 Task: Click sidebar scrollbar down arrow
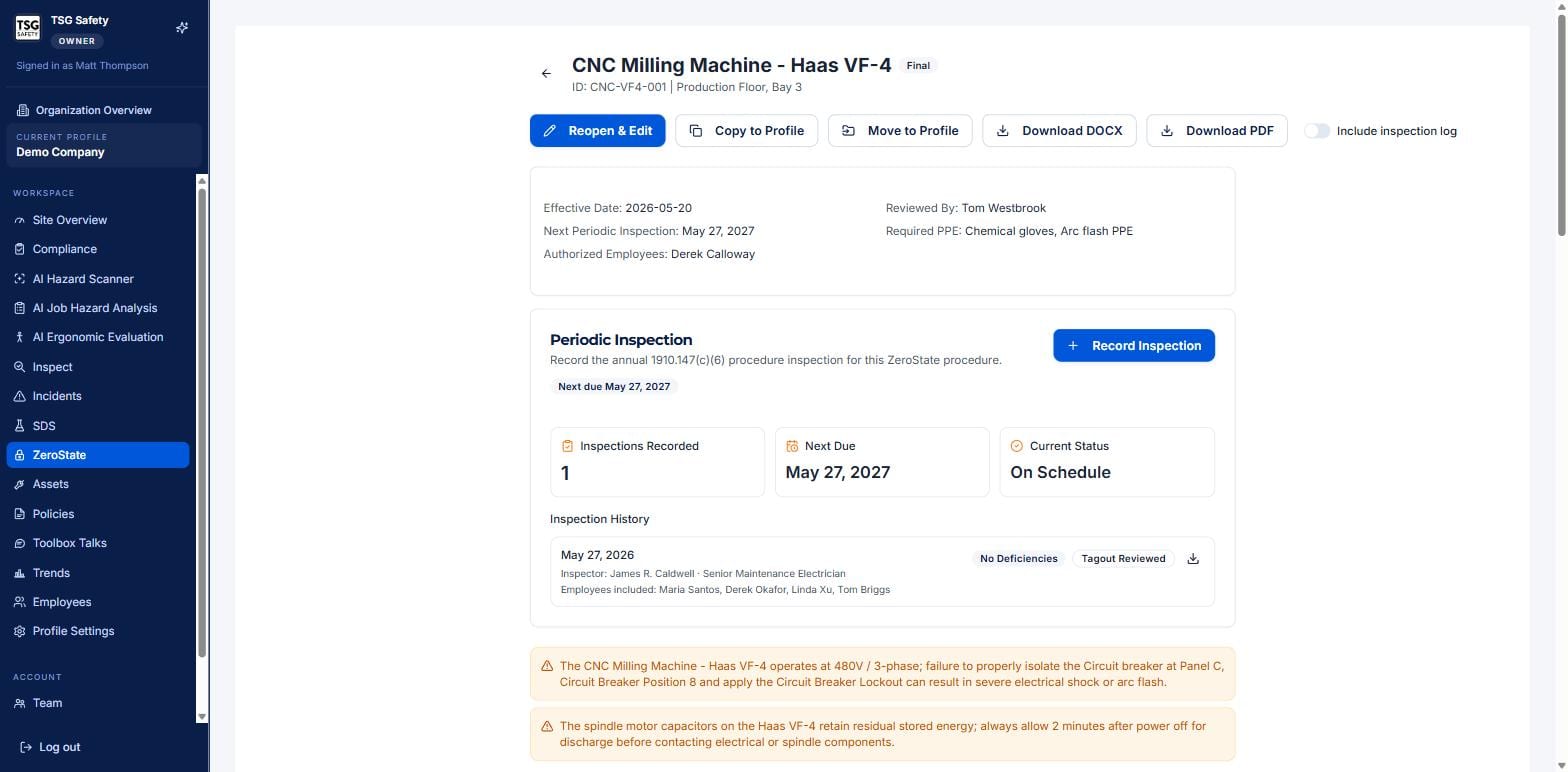202,717
